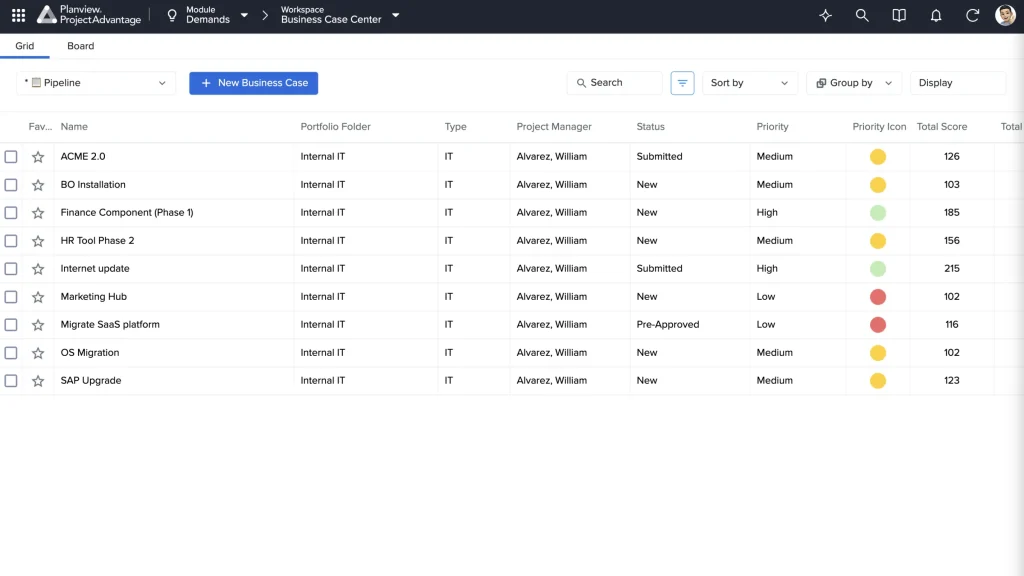Switch to the Board tab
This screenshot has height=576, width=1024.
click(x=80, y=46)
